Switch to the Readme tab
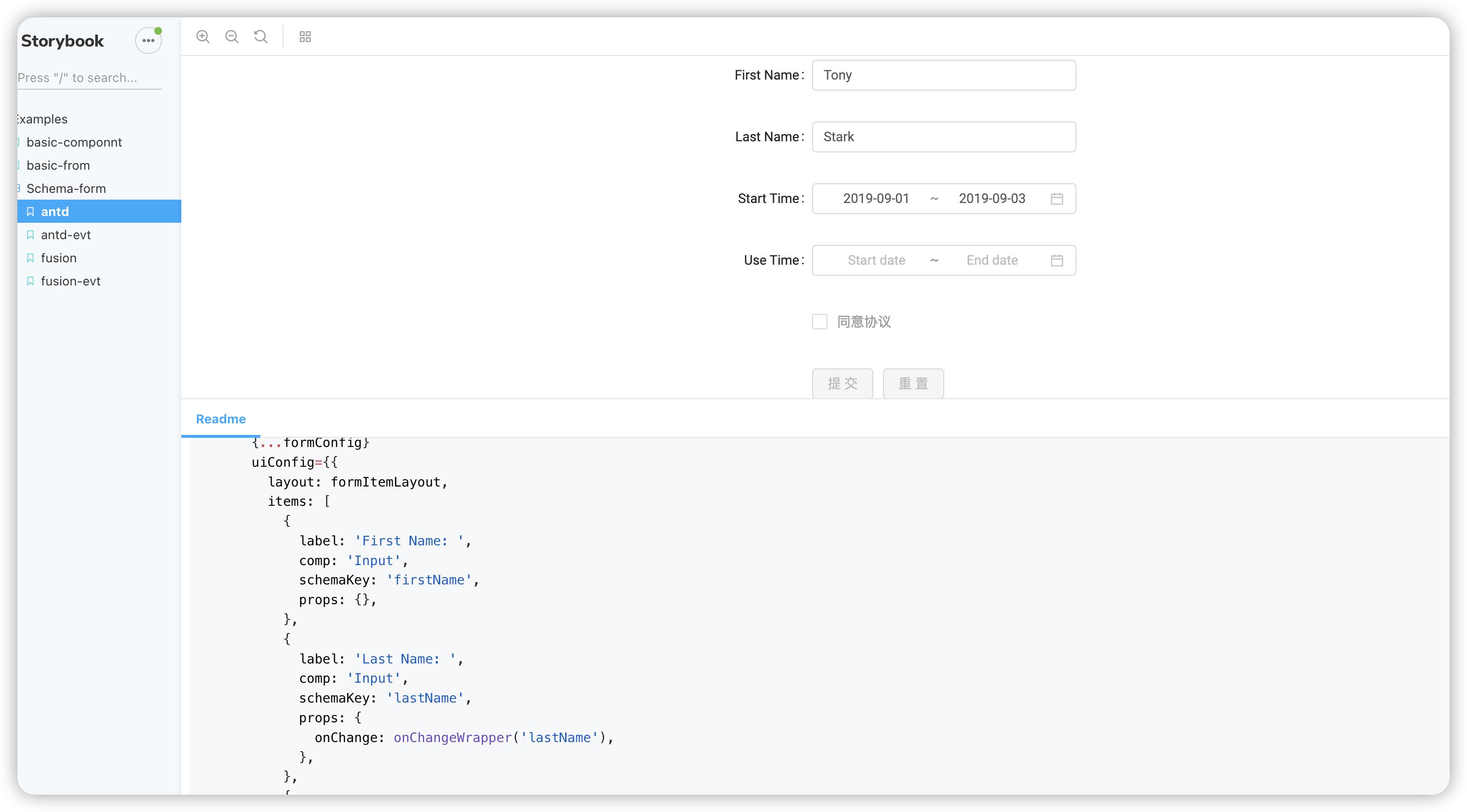 click(221, 419)
